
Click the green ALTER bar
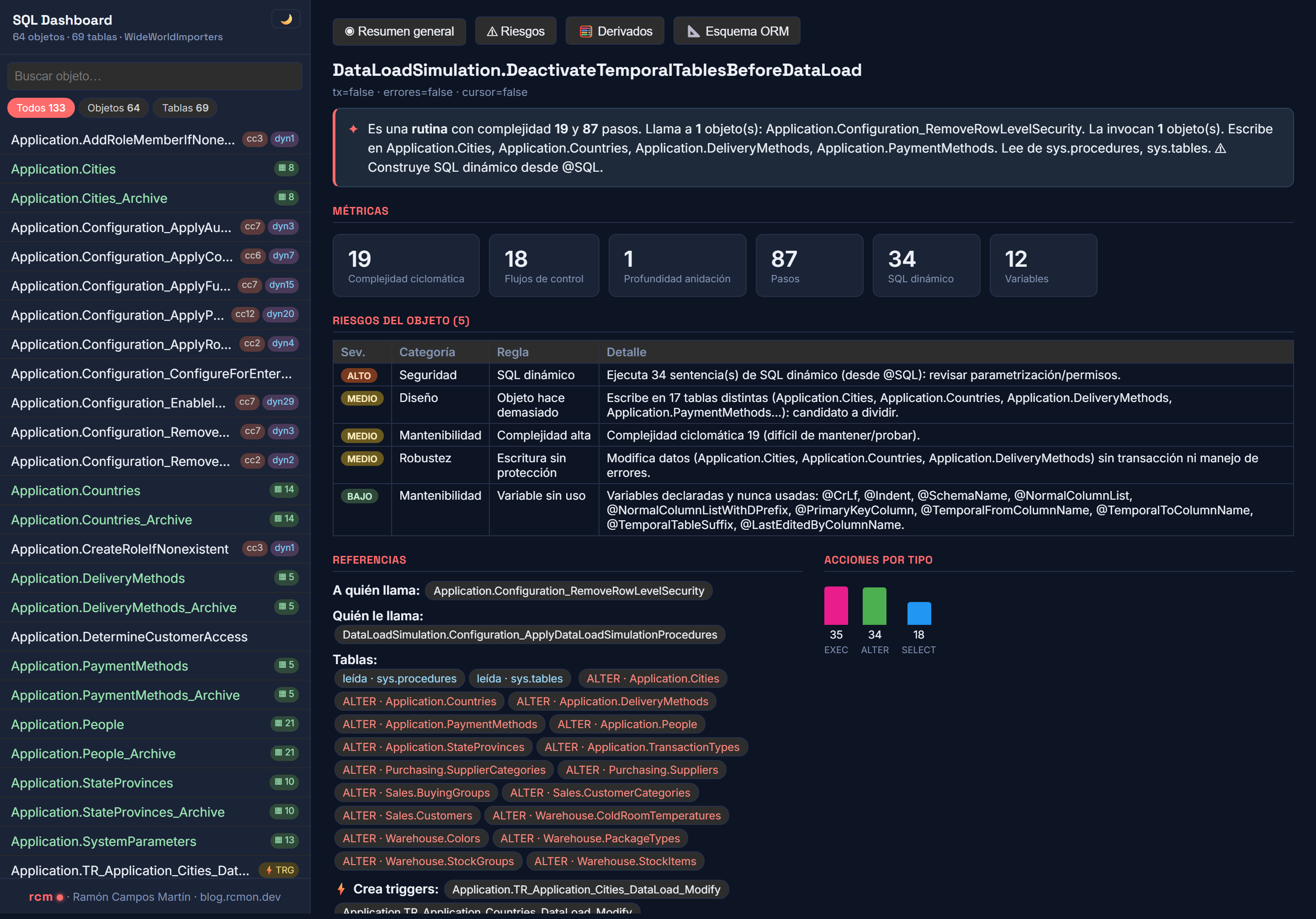[x=874, y=606]
